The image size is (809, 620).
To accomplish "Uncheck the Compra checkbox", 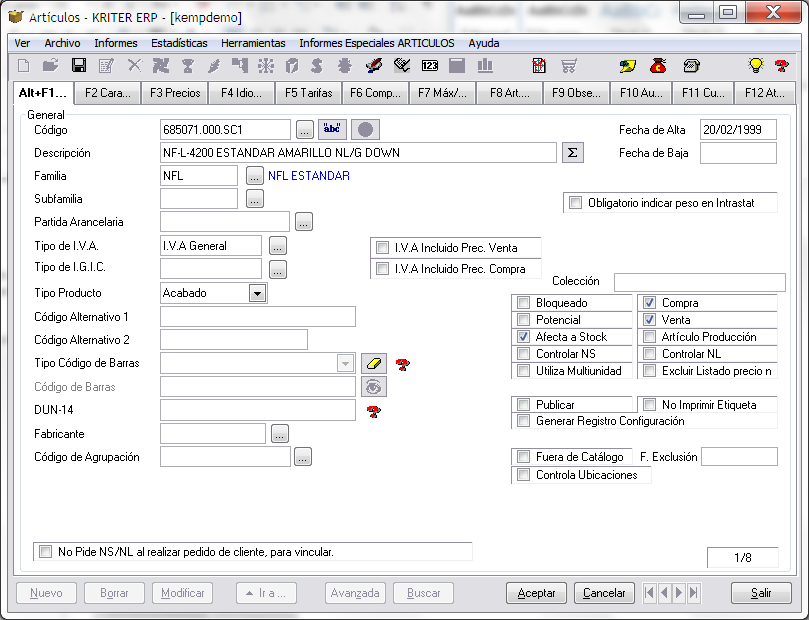I will pyautogui.click(x=650, y=303).
